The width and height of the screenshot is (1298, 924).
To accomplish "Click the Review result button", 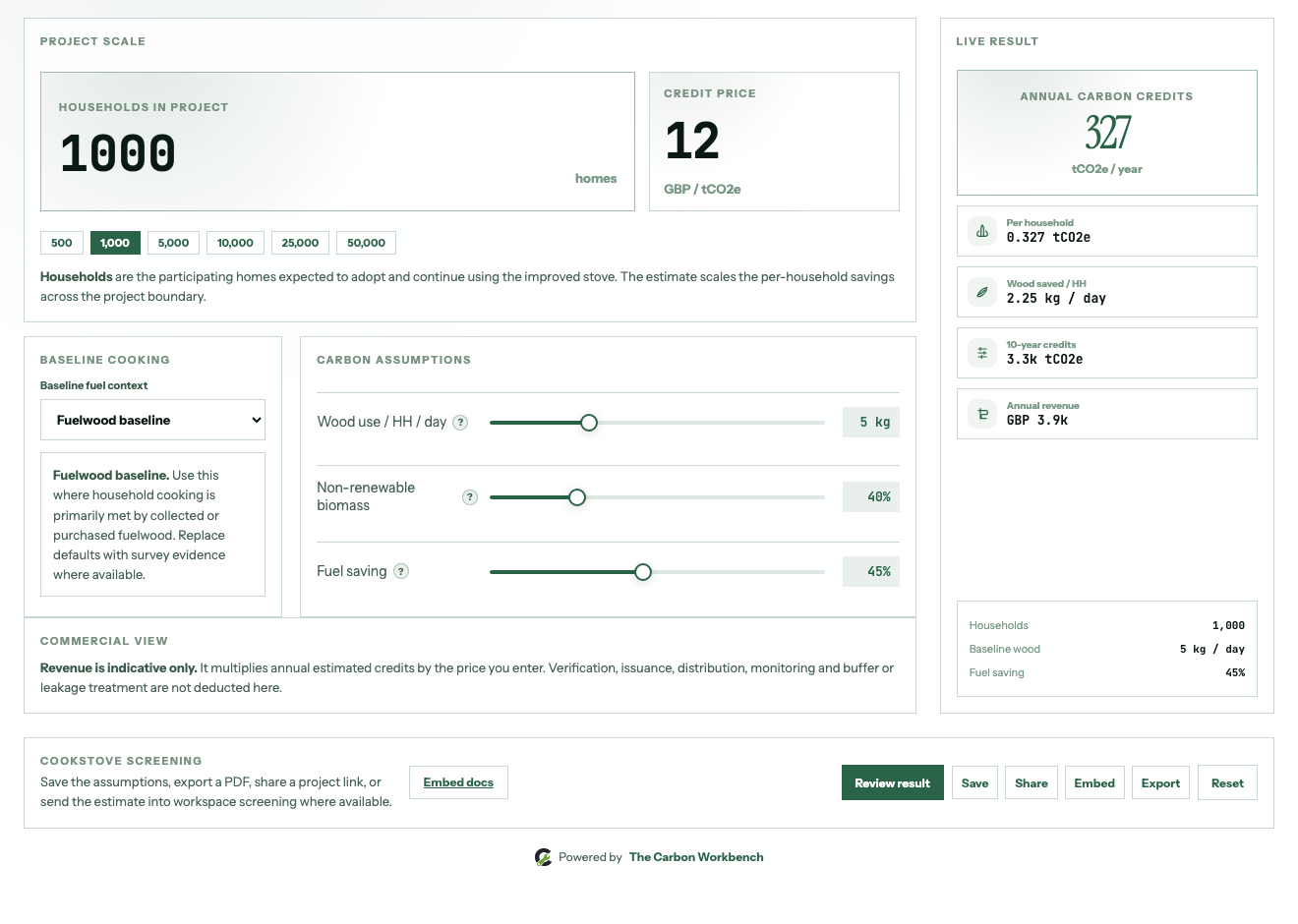I will [892, 783].
